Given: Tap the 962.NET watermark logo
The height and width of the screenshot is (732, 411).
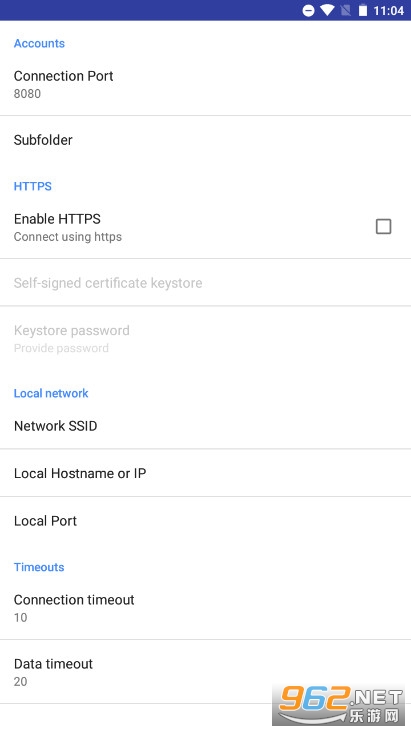Looking at the screenshot, I should pyautogui.click(x=340, y=704).
